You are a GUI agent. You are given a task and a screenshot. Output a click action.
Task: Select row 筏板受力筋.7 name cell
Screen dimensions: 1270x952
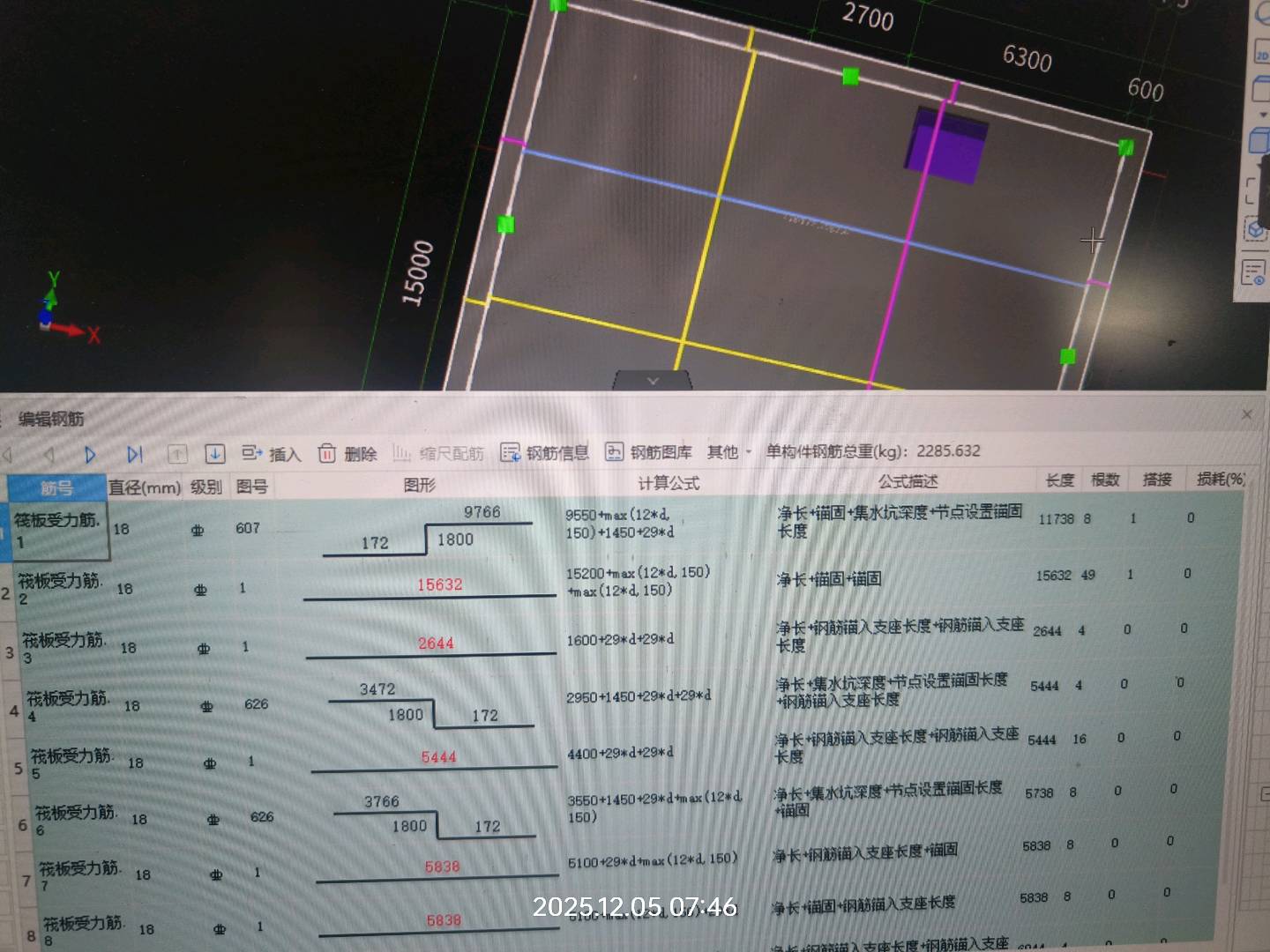(x=81, y=875)
